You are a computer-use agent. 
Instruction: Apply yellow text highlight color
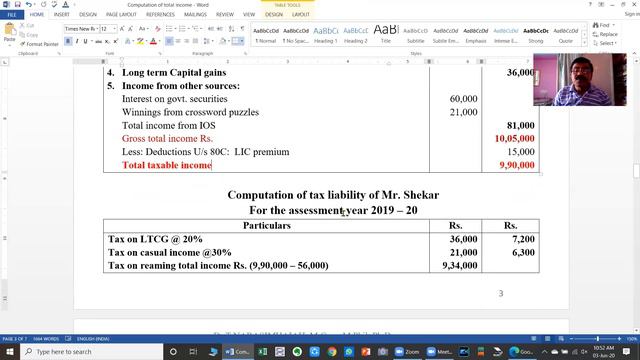(140, 41)
